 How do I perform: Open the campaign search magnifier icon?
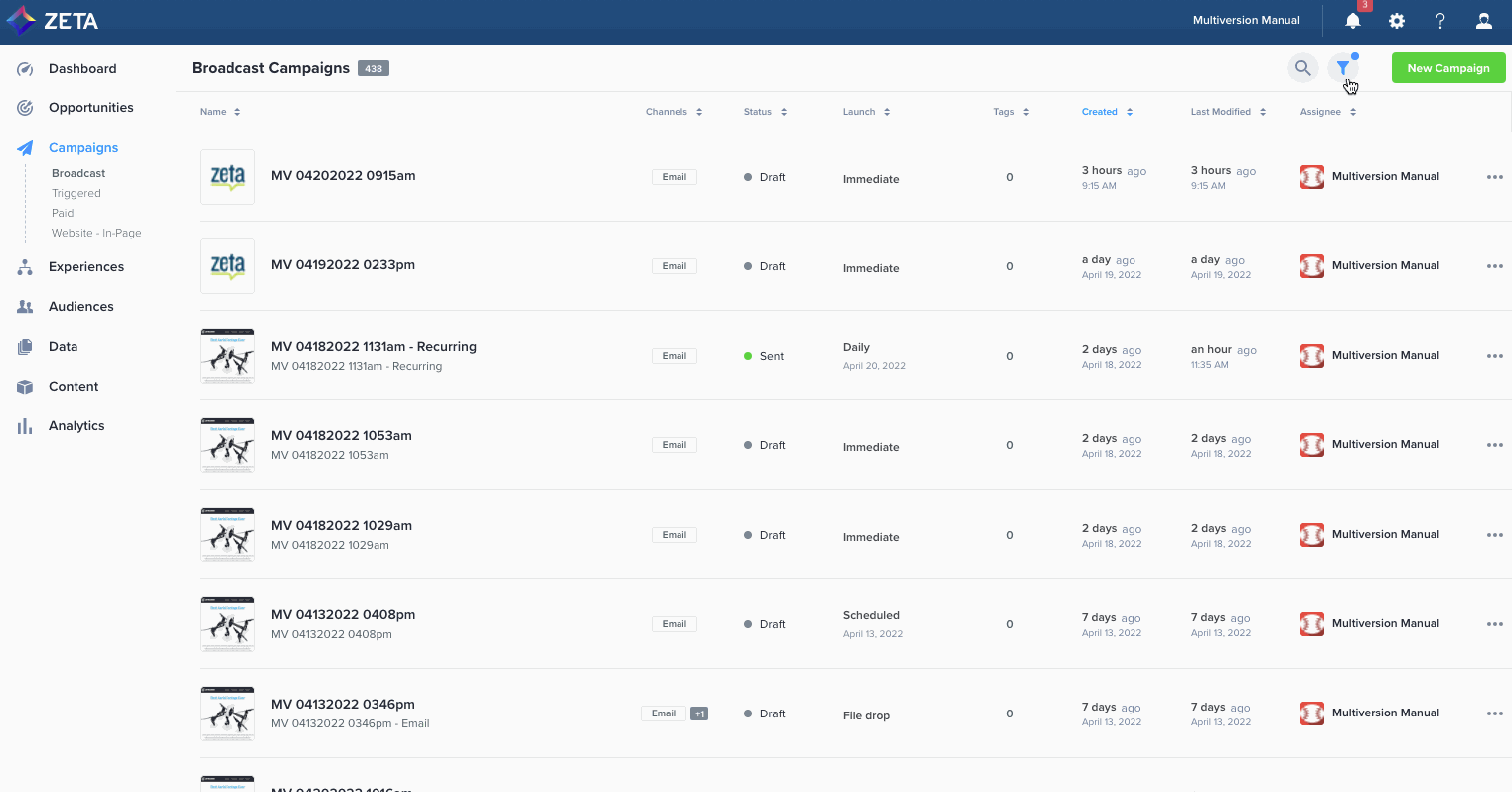coord(1302,68)
